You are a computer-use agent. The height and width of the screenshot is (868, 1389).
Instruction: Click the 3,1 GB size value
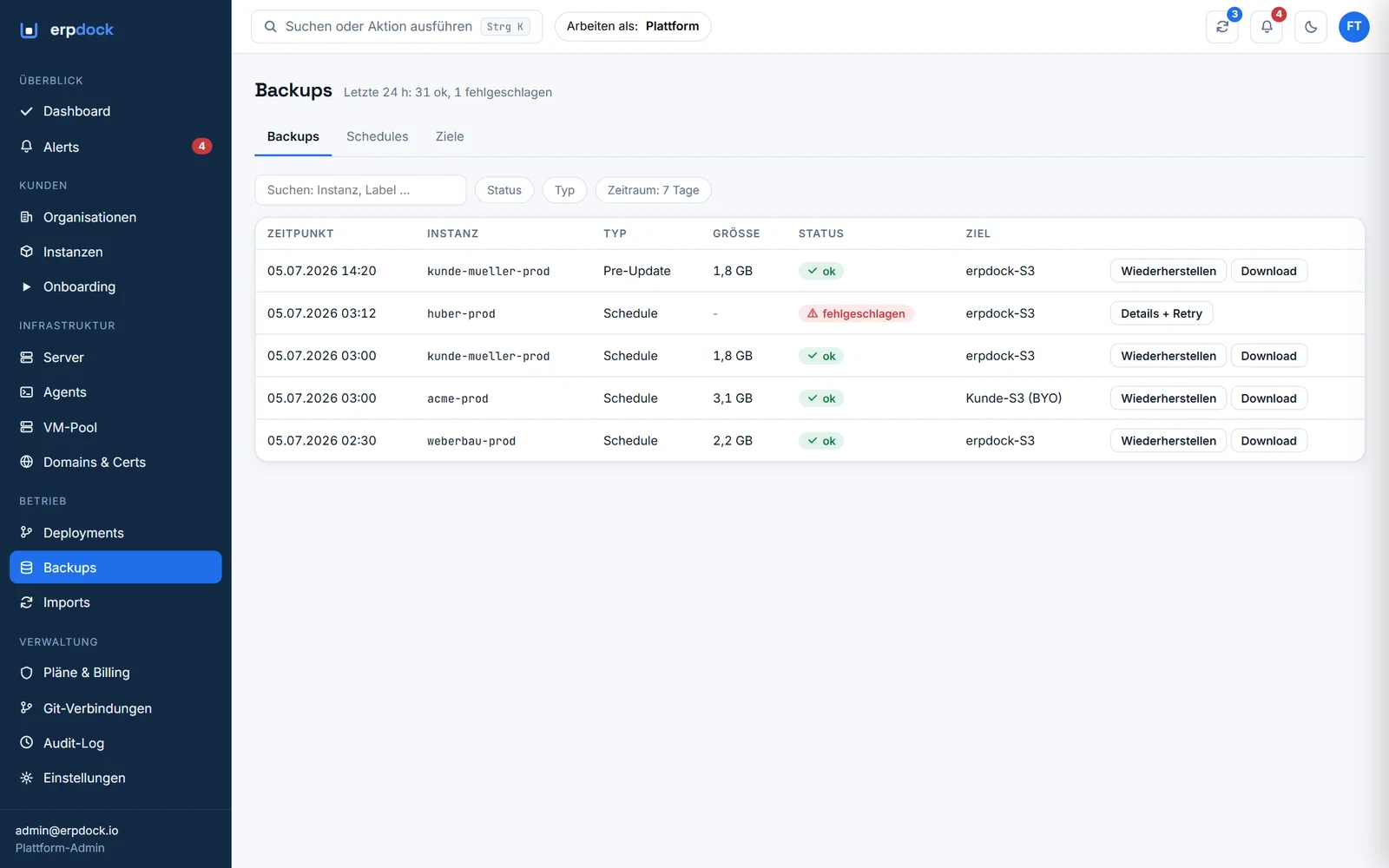(x=733, y=398)
